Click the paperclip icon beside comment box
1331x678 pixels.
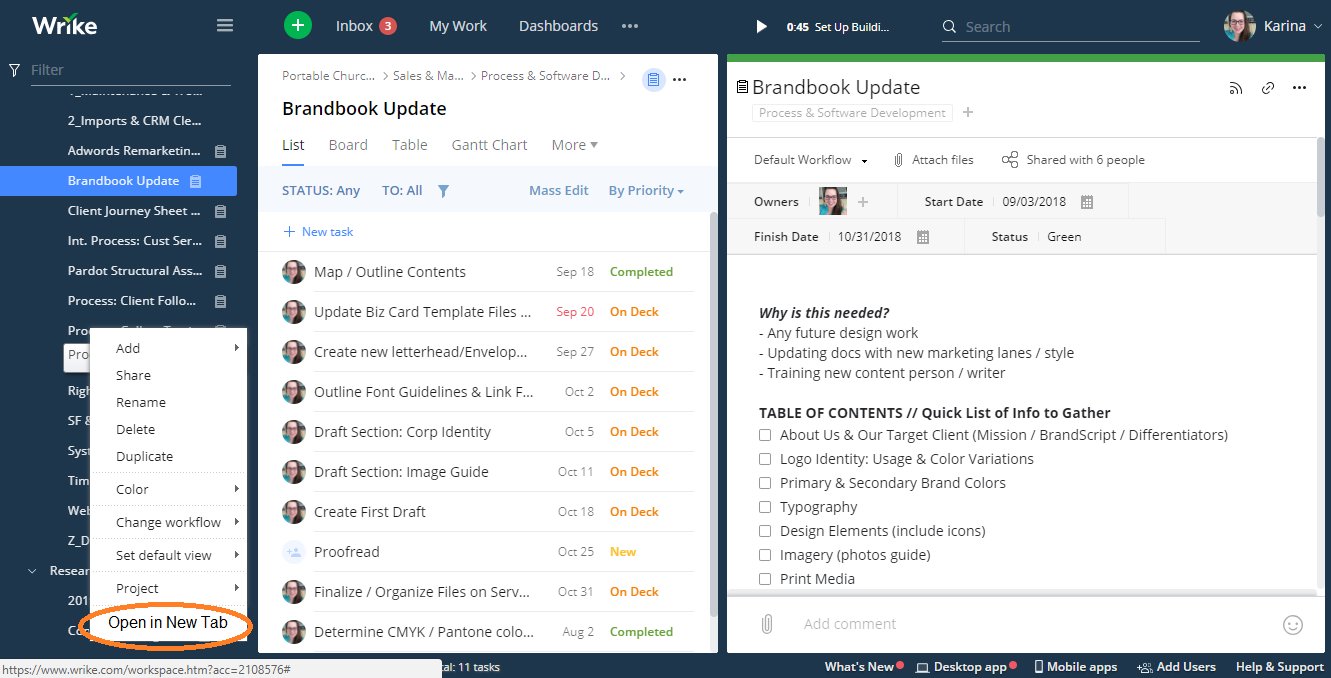tap(767, 624)
